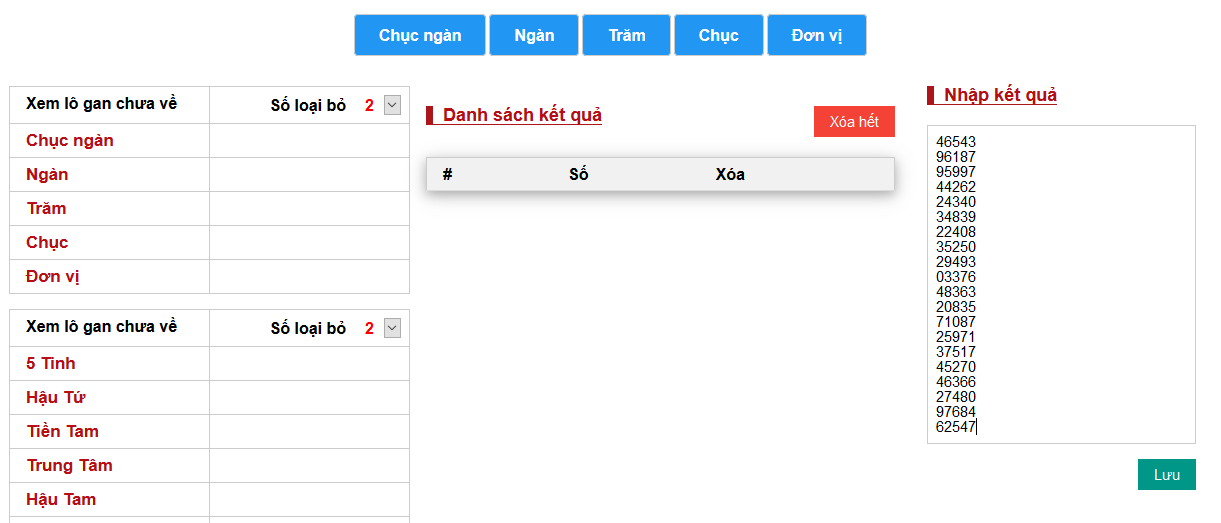Open Số loại bỏ dropdown above 5 Tinh row
1221x523 pixels.
pyautogui.click(x=392, y=328)
